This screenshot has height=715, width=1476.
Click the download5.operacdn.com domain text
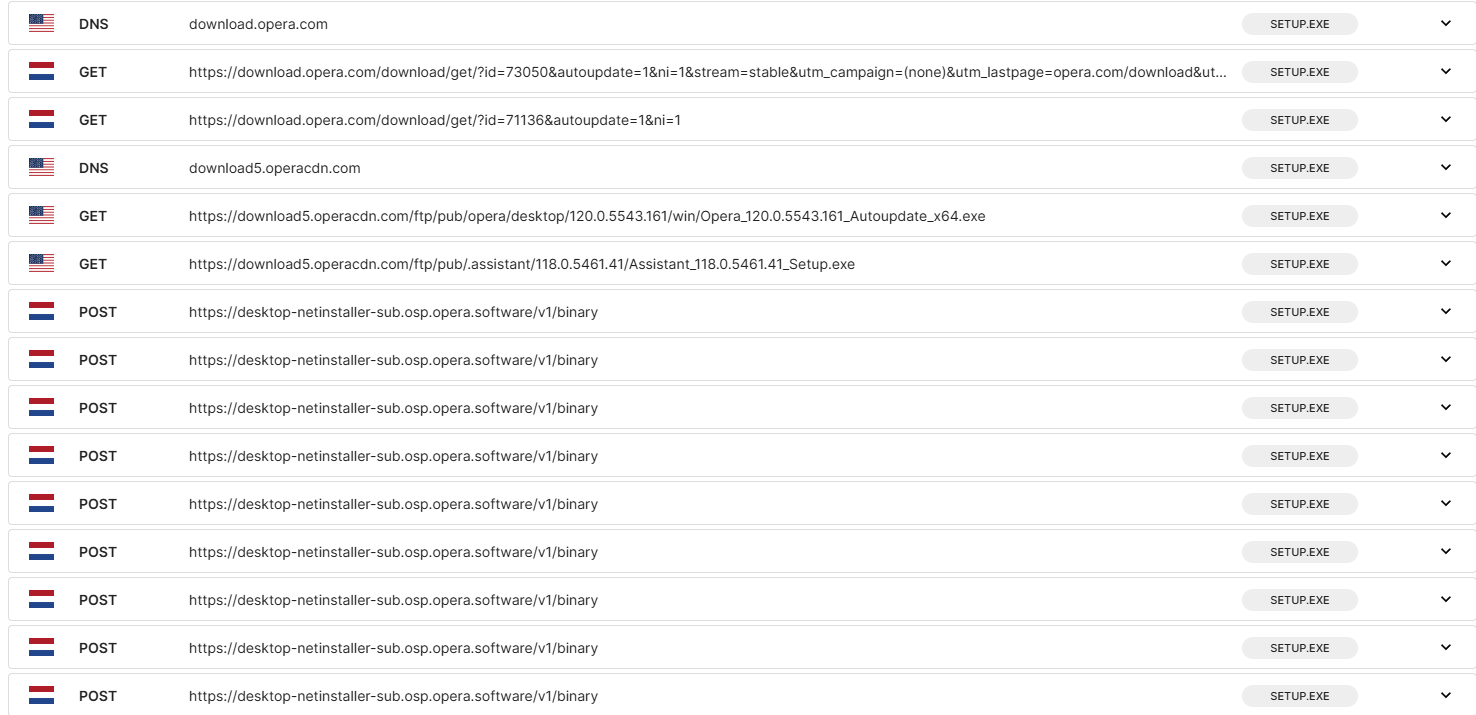(x=274, y=168)
